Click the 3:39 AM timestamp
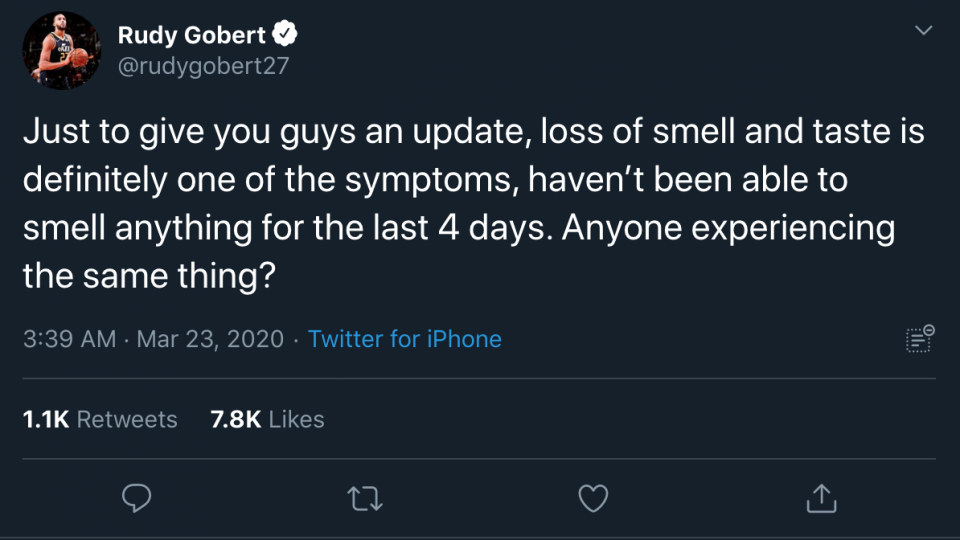Screen dimensions: 960x540 click(69, 339)
